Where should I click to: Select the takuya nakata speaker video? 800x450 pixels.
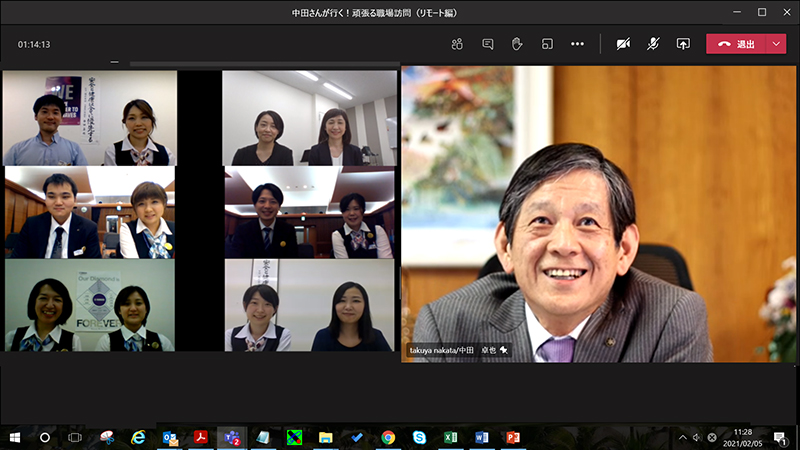[x=598, y=213]
